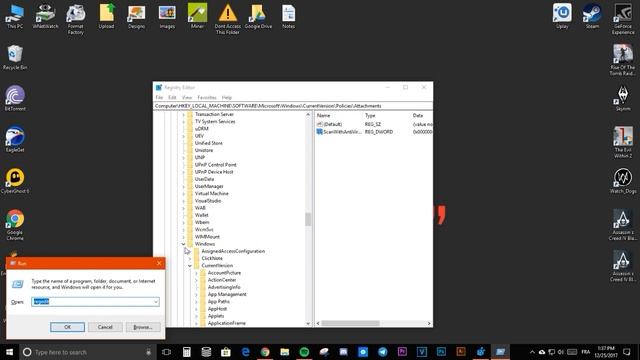Open Edge browser from the taskbar
The image size is (640, 360).
[245, 352]
